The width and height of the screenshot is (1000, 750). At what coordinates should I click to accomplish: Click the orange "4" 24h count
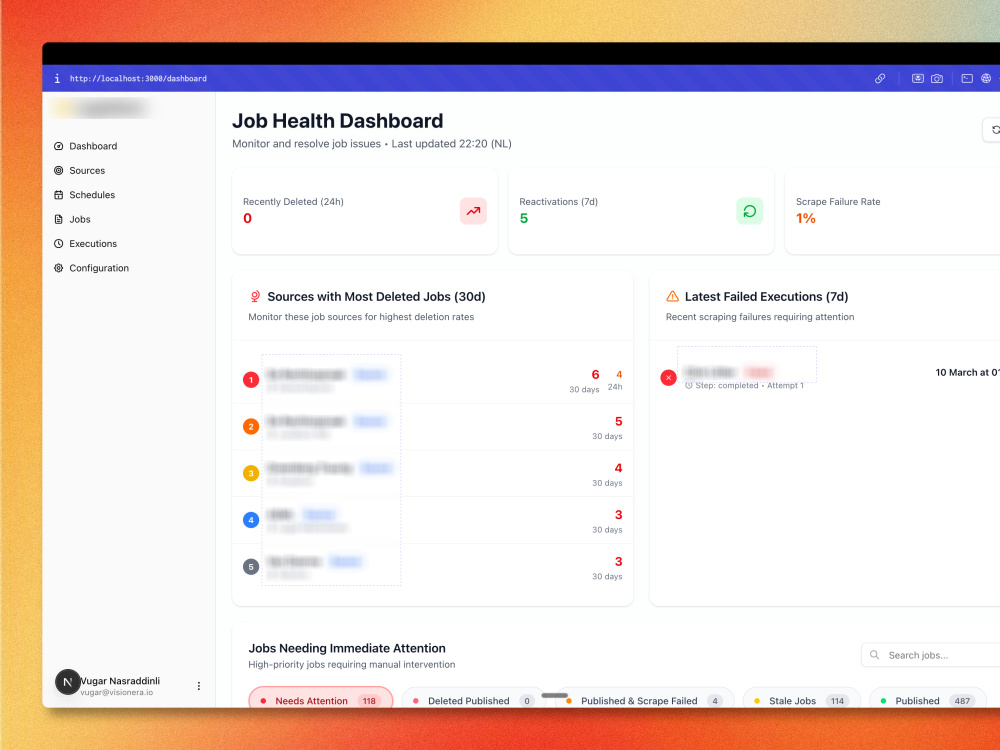[x=619, y=374]
